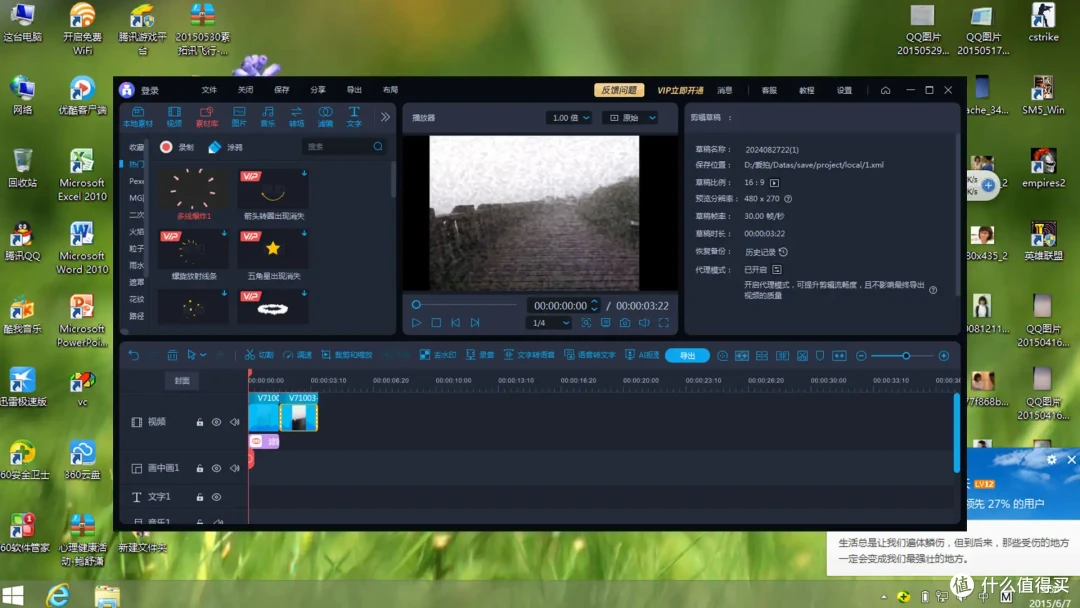1080x608 pixels.
Task: Mute the 视频 track audio
Action: [x=234, y=422]
